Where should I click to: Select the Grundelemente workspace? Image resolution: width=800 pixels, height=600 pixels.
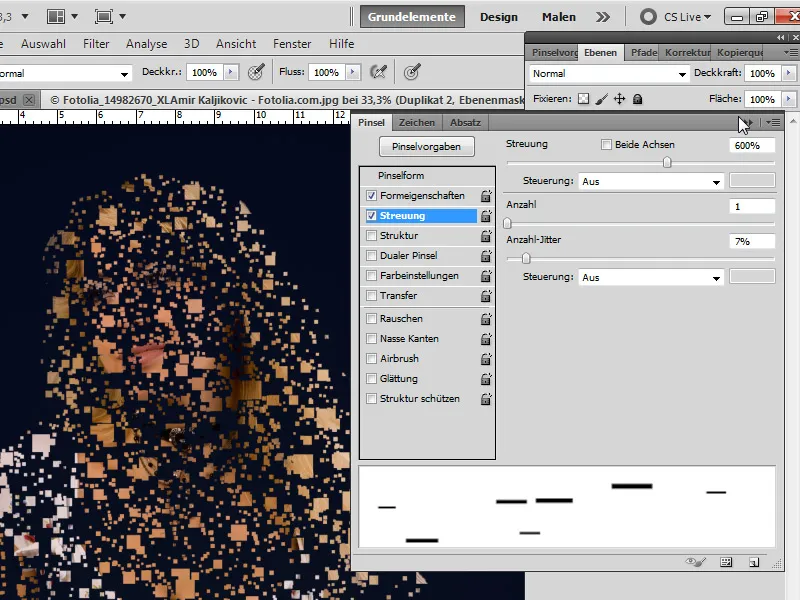tap(414, 16)
